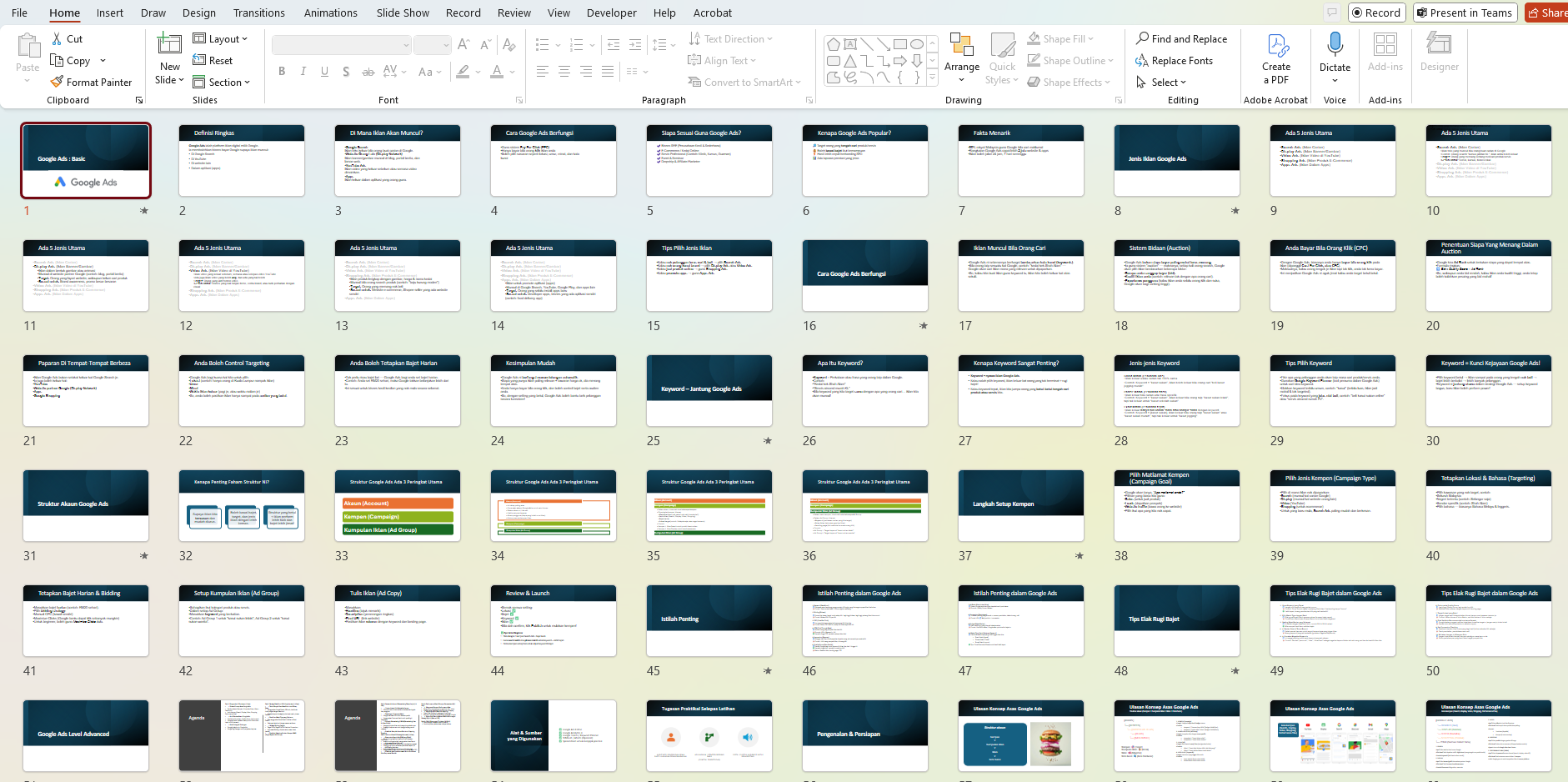Center text alignment icon
The height and width of the screenshot is (782, 1568).
564,72
